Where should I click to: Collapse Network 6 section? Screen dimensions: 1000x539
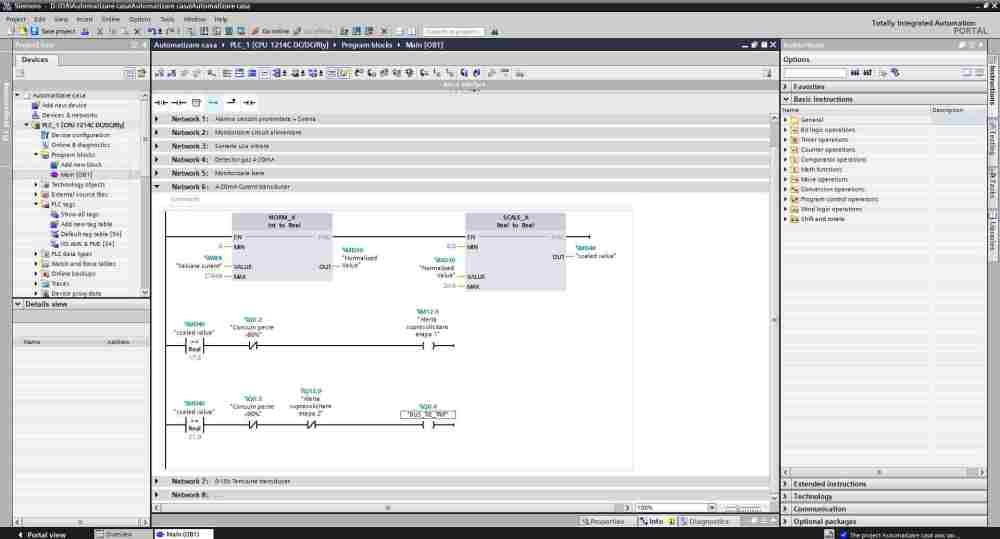[157, 187]
